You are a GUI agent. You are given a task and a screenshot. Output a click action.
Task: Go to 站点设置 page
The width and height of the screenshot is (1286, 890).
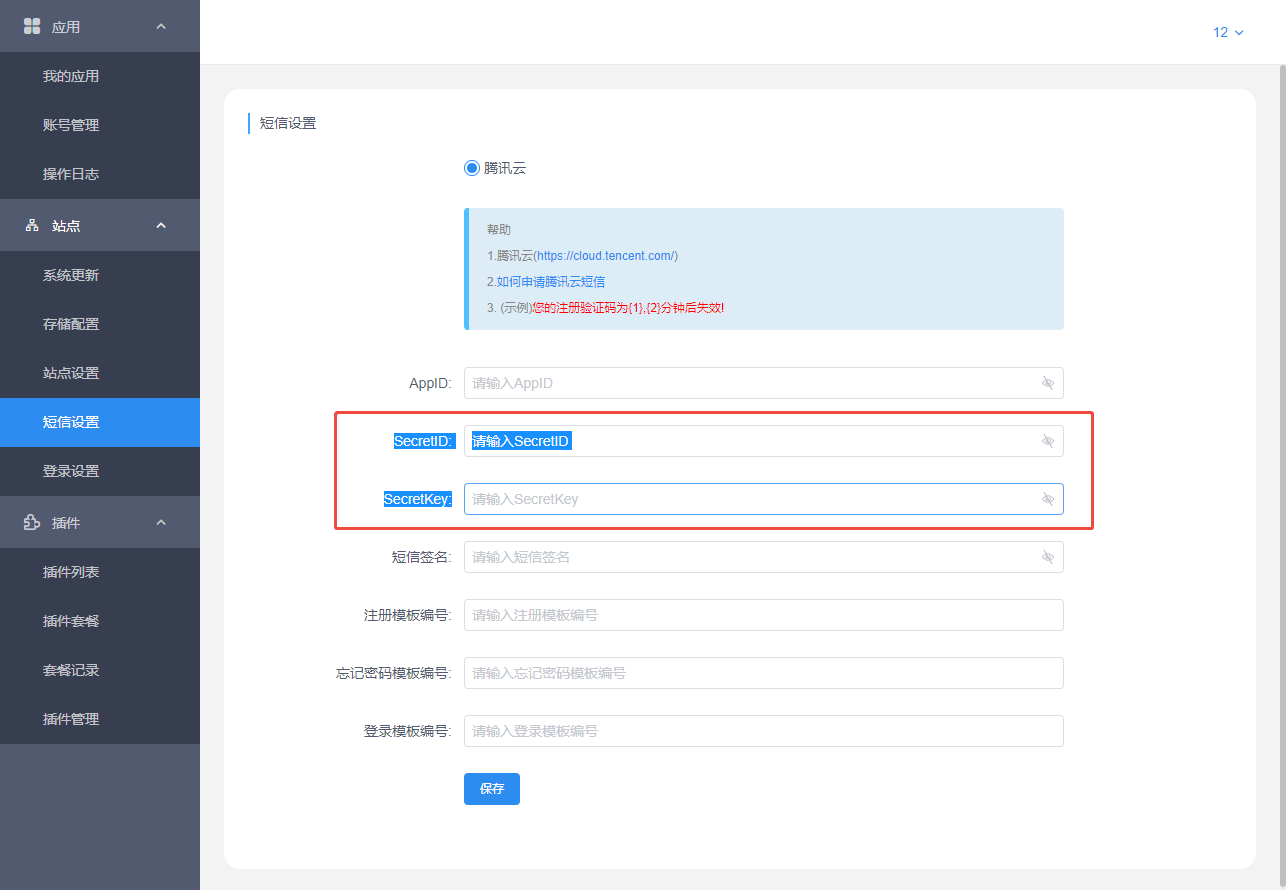click(x=100, y=373)
